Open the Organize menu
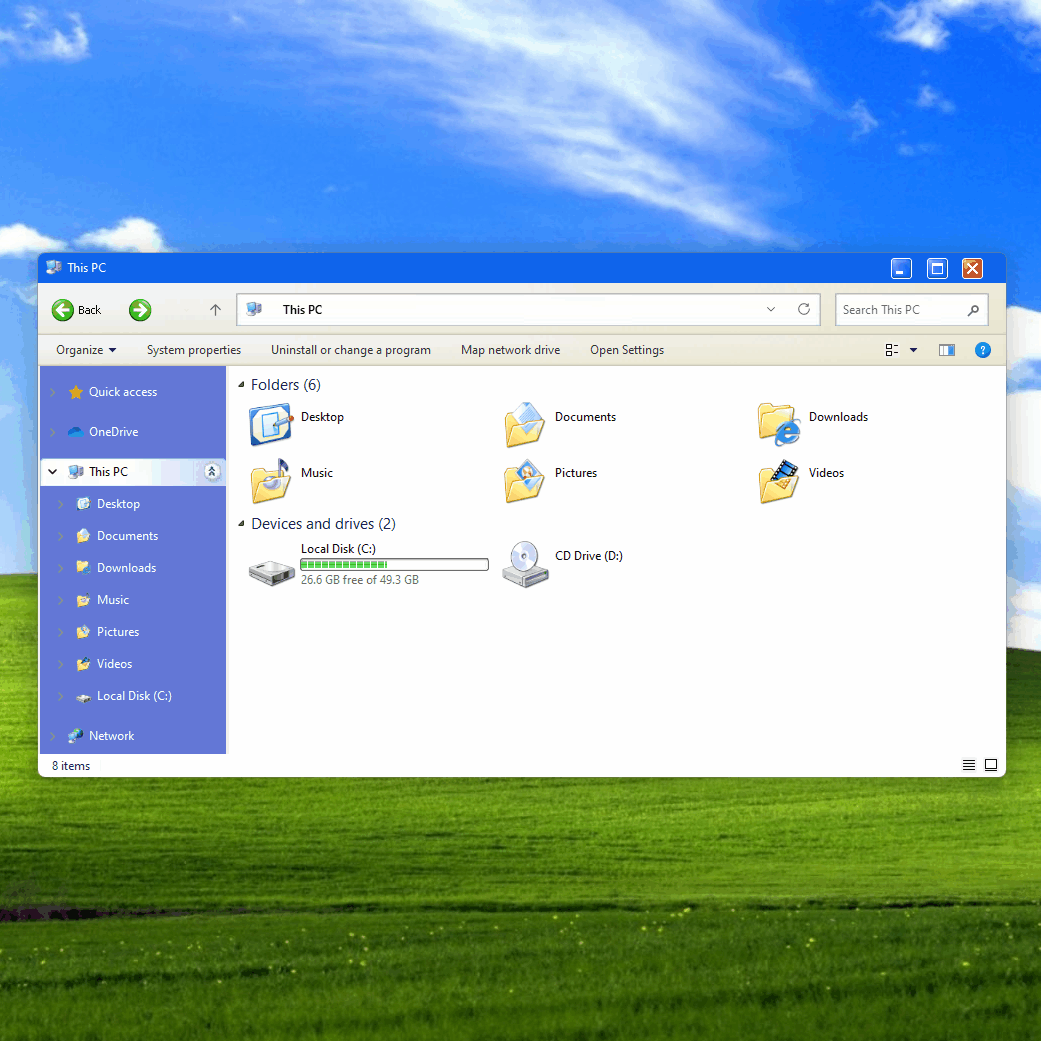This screenshot has height=1041, width=1041. pyautogui.click(x=86, y=350)
